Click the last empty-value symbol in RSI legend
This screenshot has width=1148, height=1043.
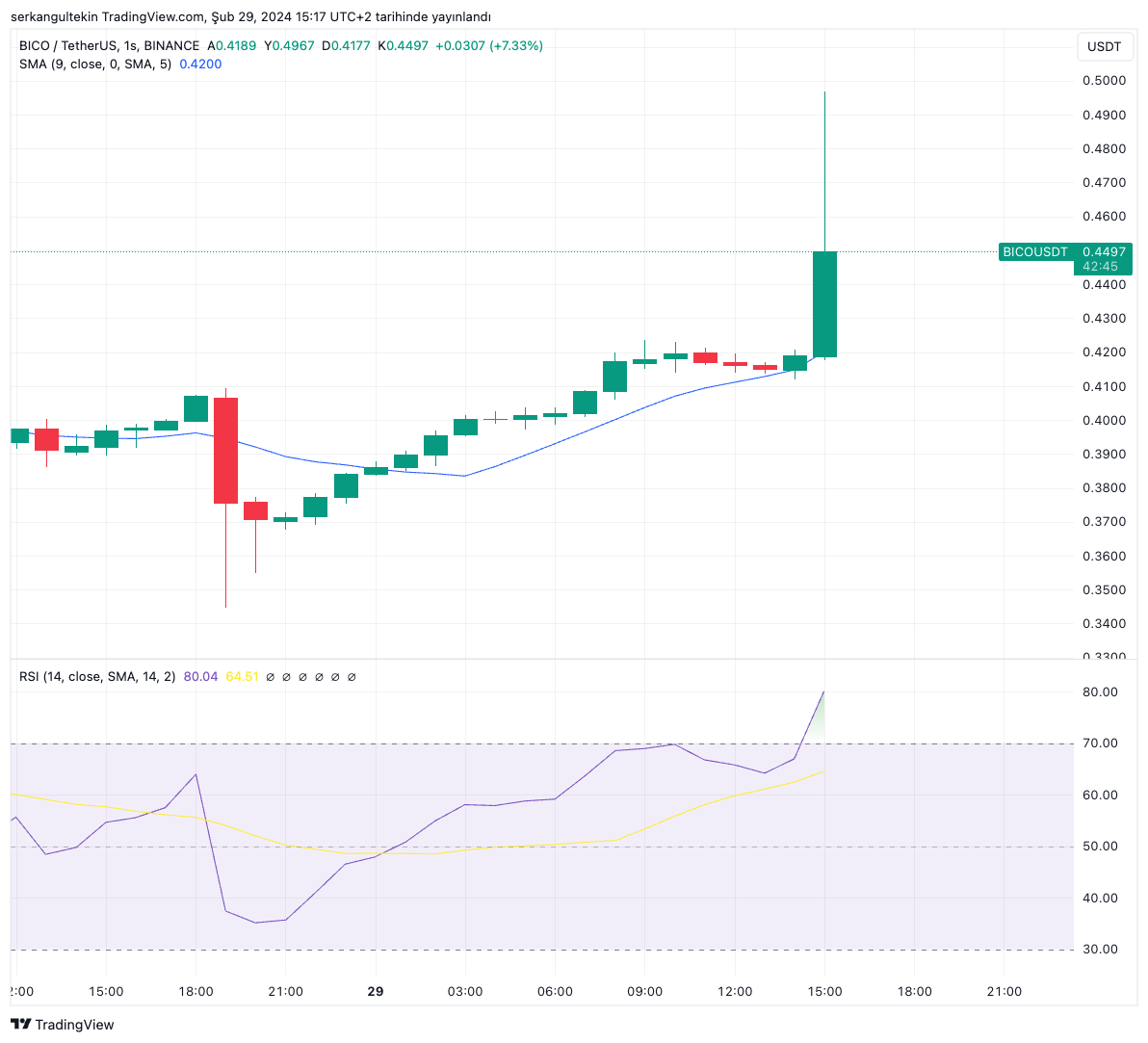point(352,677)
